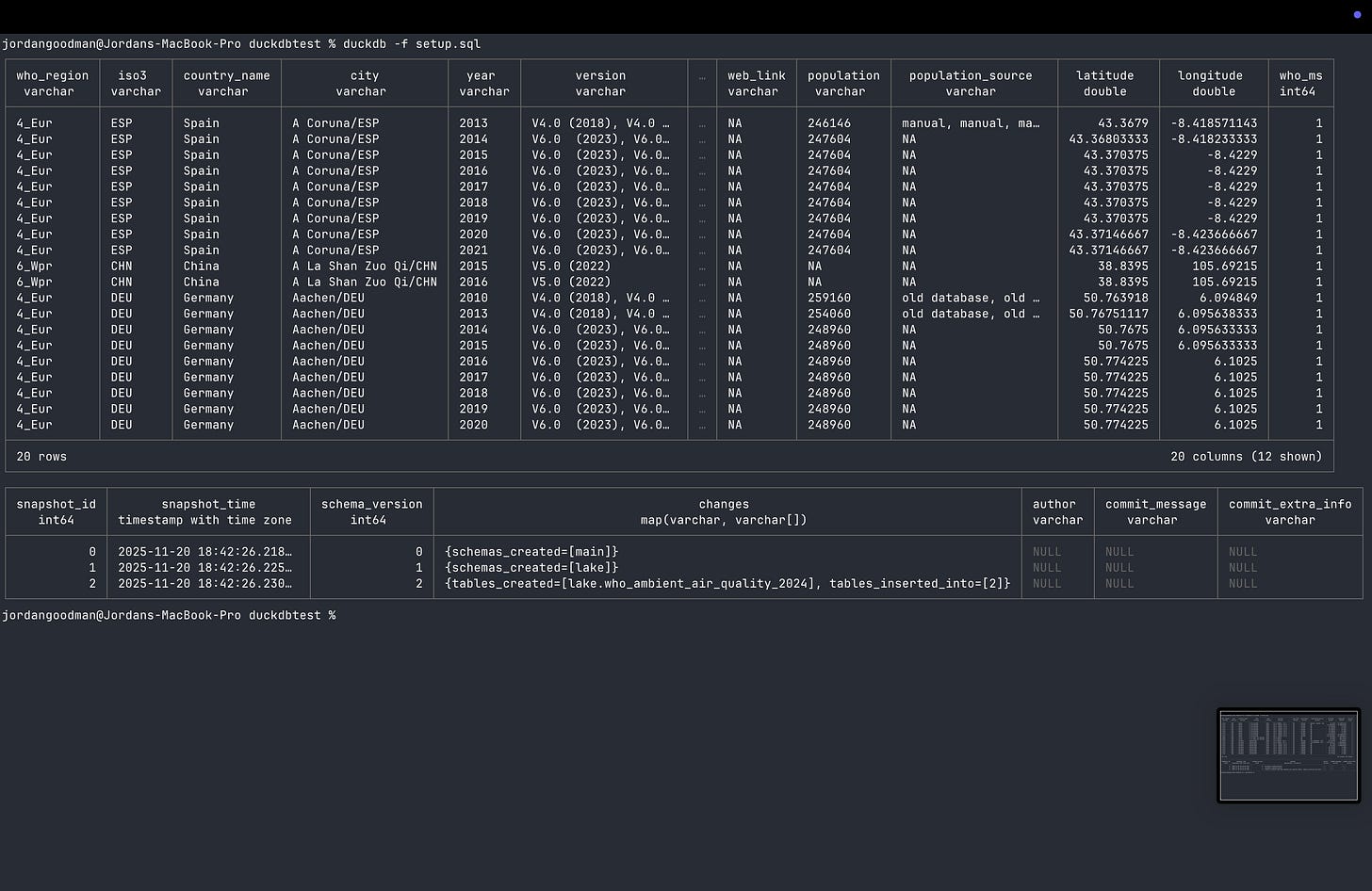Click latitude value 43.36803333

[x=1108, y=139]
